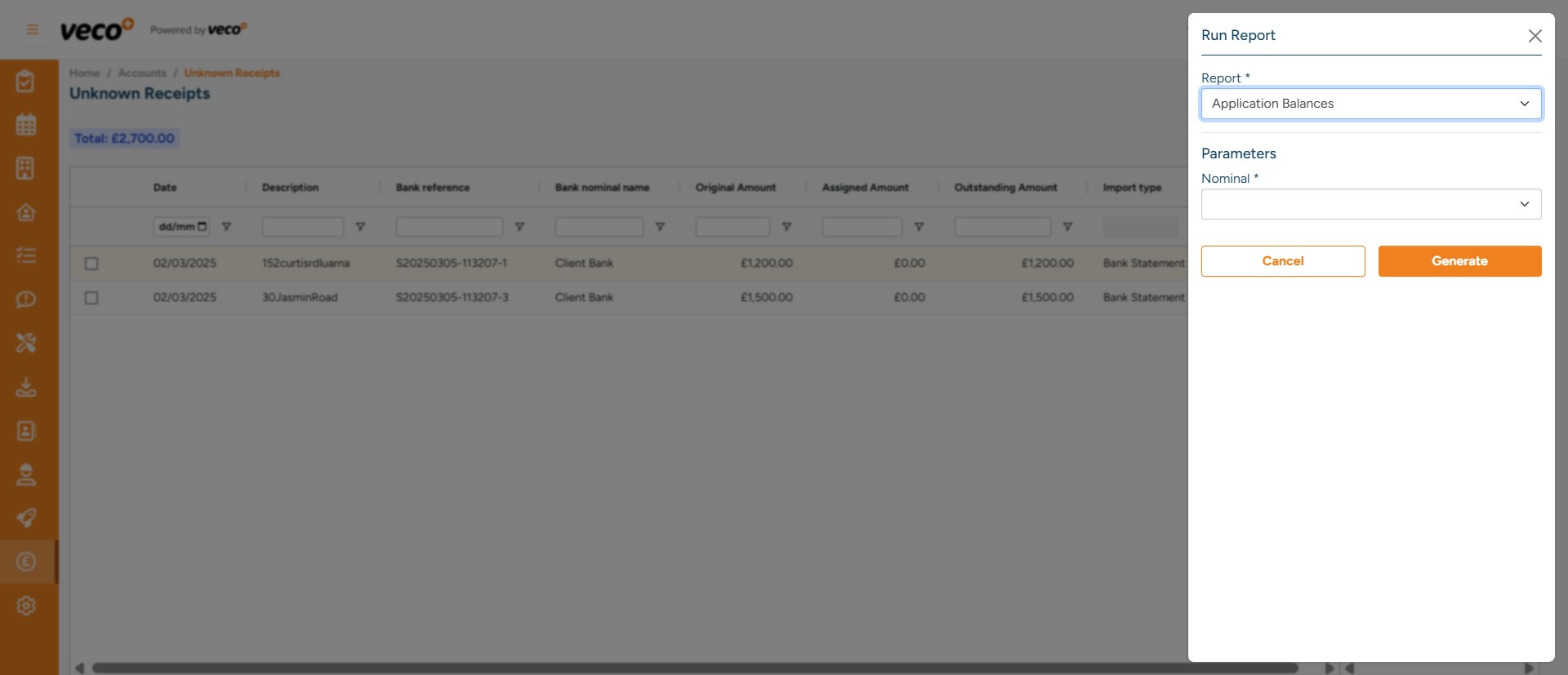Click the Original Amount filter input

point(733,227)
